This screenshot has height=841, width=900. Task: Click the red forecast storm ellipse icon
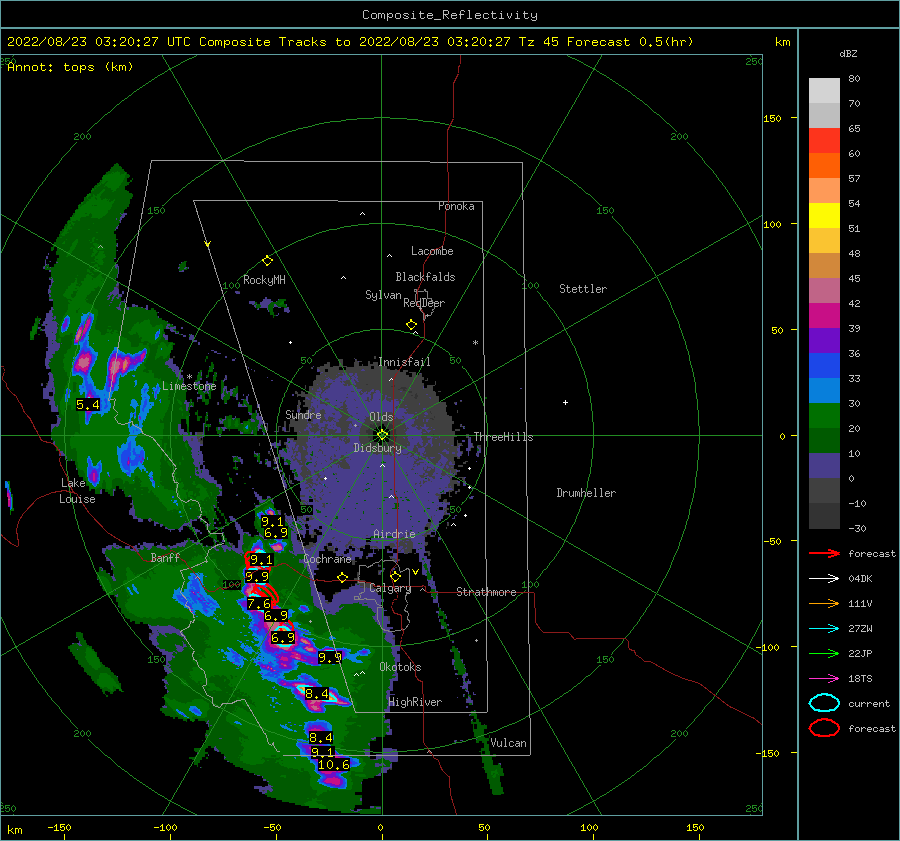click(x=824, y=728)
